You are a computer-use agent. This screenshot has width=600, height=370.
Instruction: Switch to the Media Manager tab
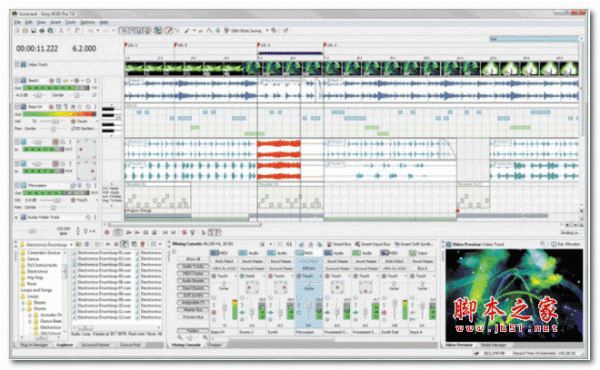(494, 345)
